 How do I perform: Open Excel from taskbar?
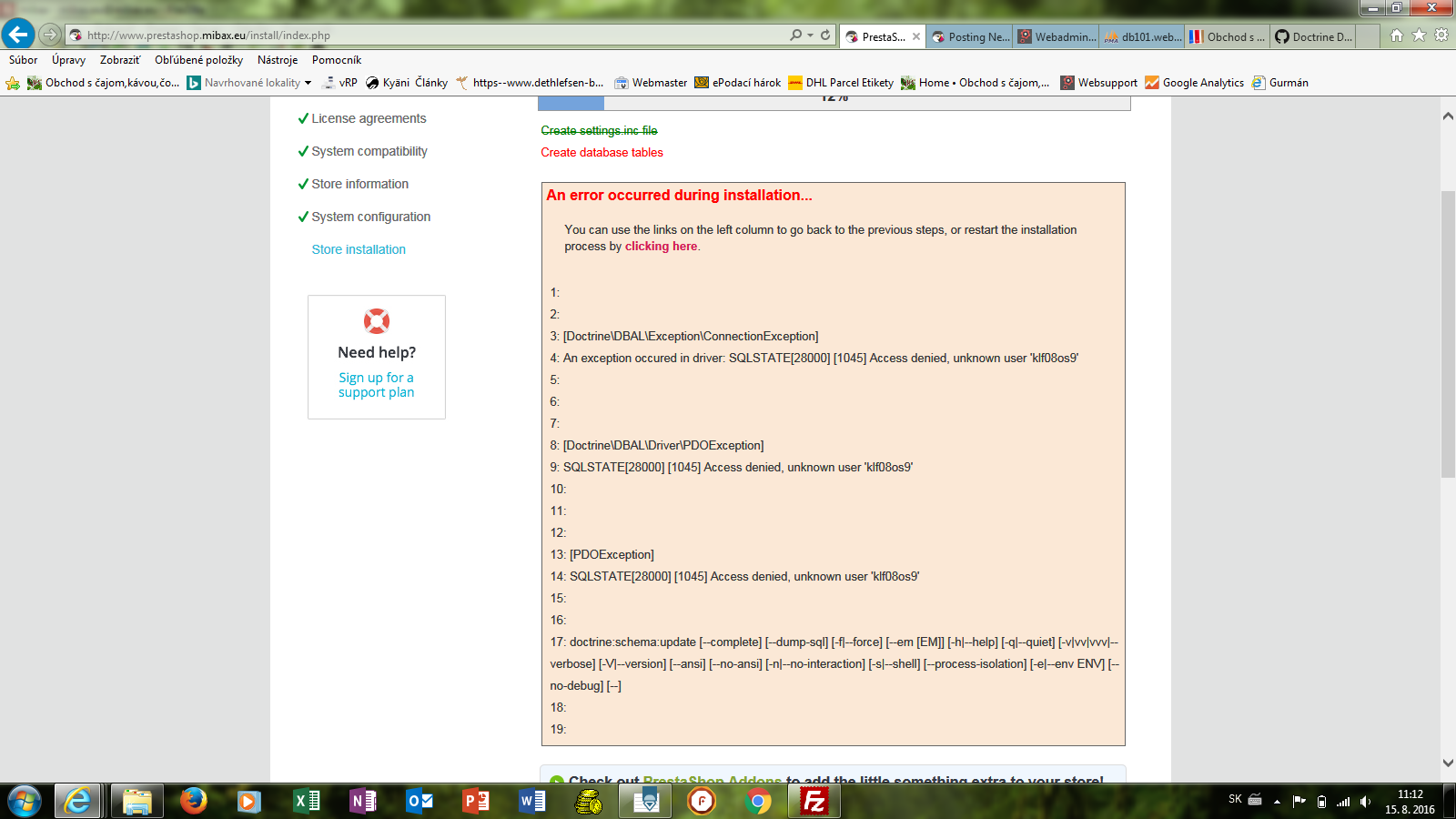point(307,801)
